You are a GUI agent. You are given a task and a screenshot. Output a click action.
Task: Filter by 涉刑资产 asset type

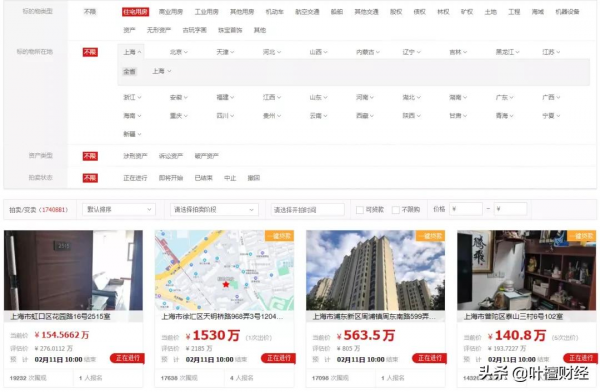[x=135, y=156]
